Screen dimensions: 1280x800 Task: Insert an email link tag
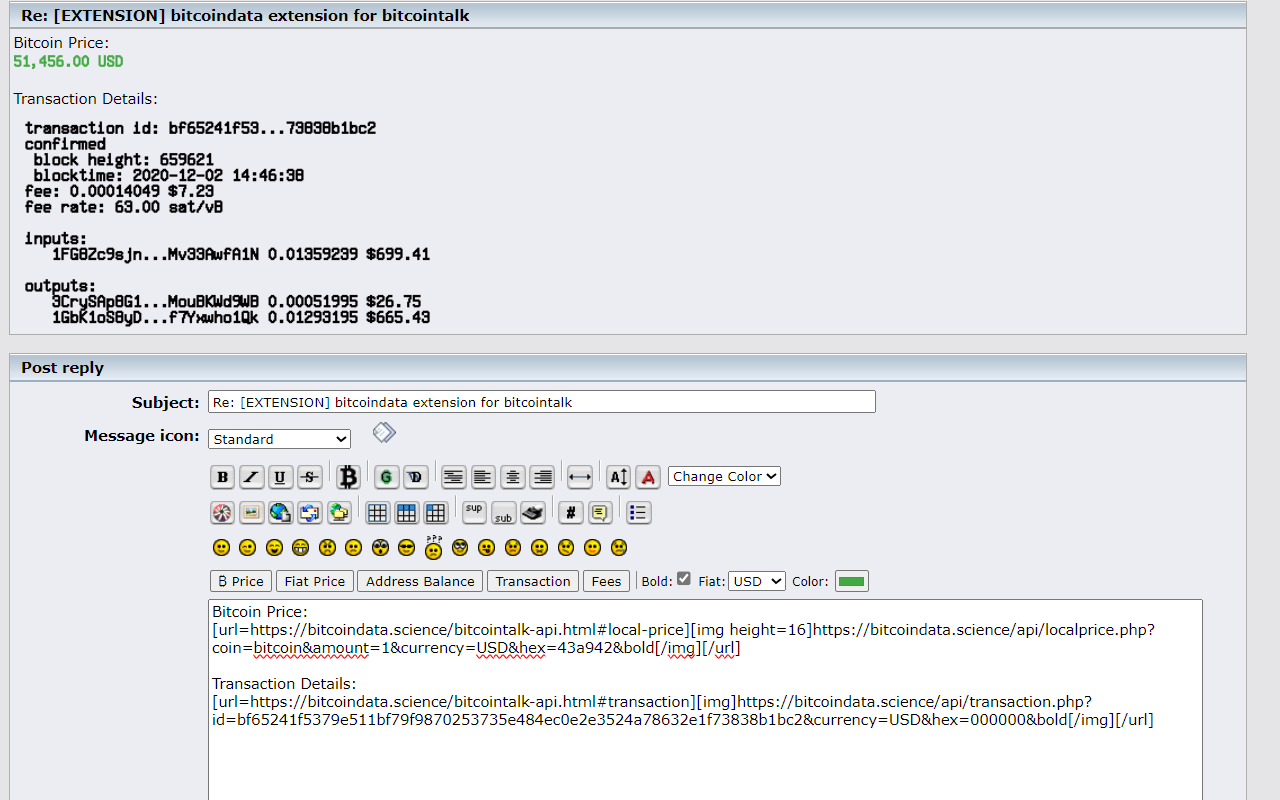click(x=310, y=513)
